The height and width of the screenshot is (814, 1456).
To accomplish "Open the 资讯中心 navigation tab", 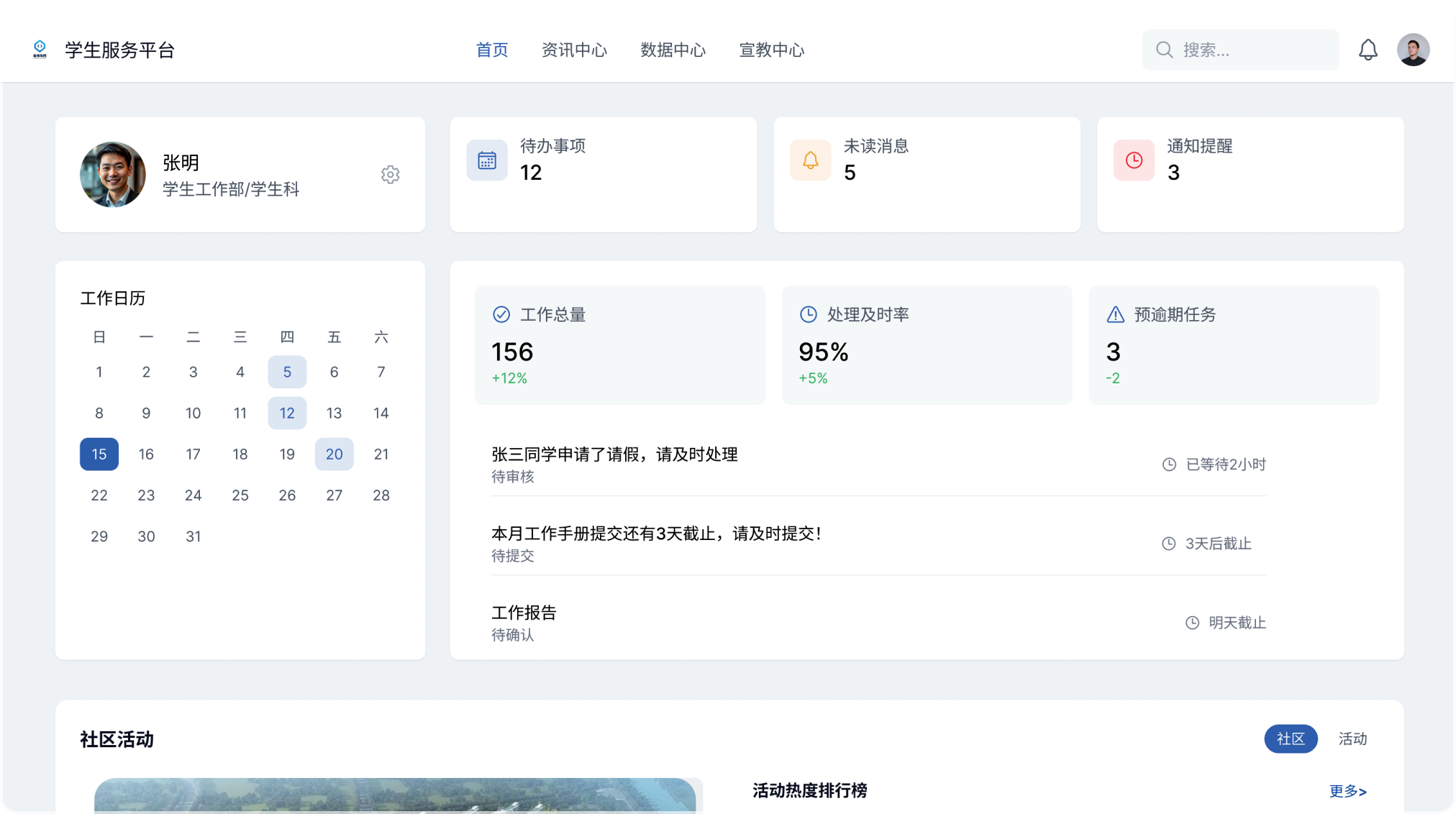I will point(574,50).
